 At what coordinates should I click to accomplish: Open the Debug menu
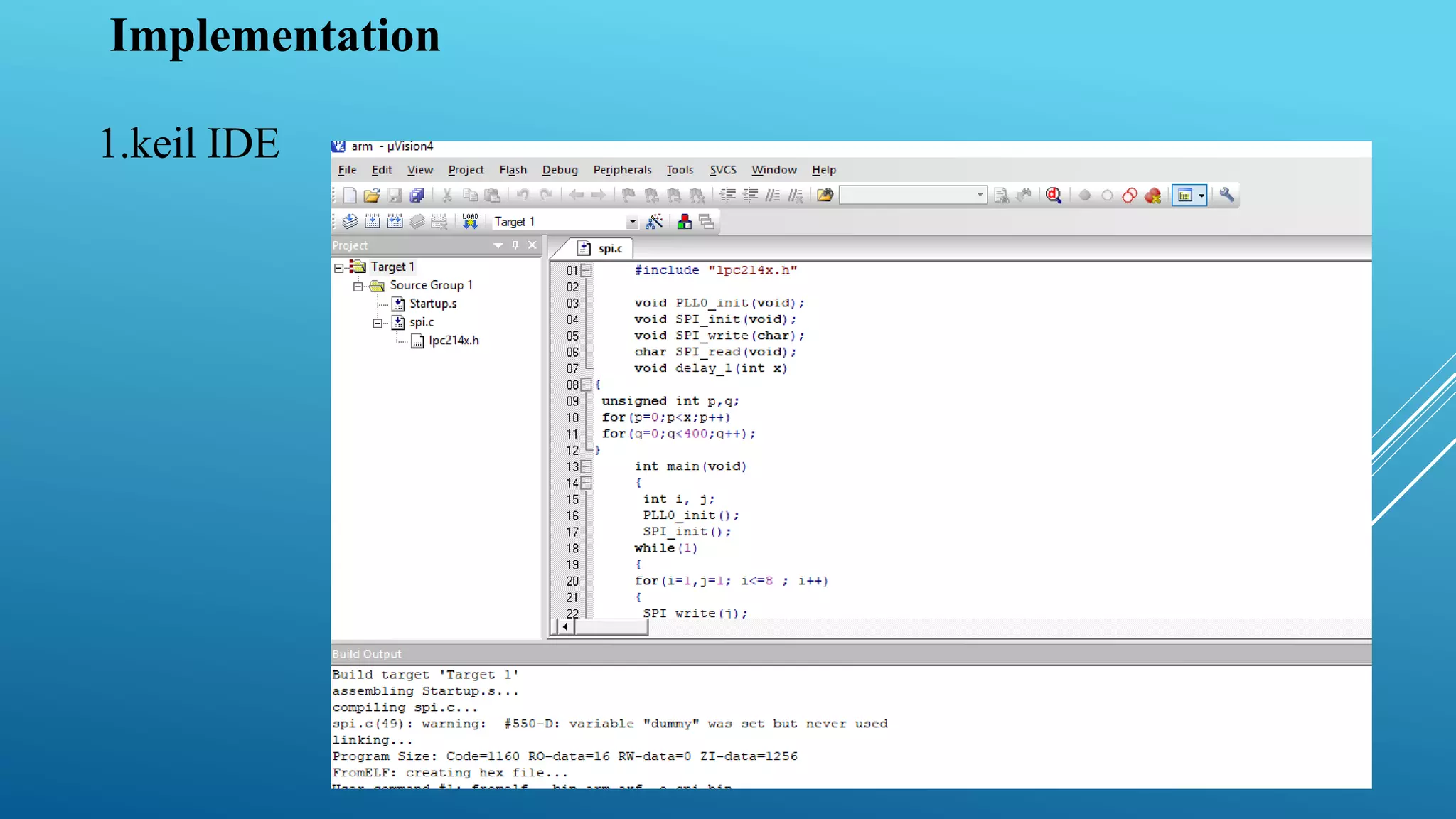click(560, 170)
